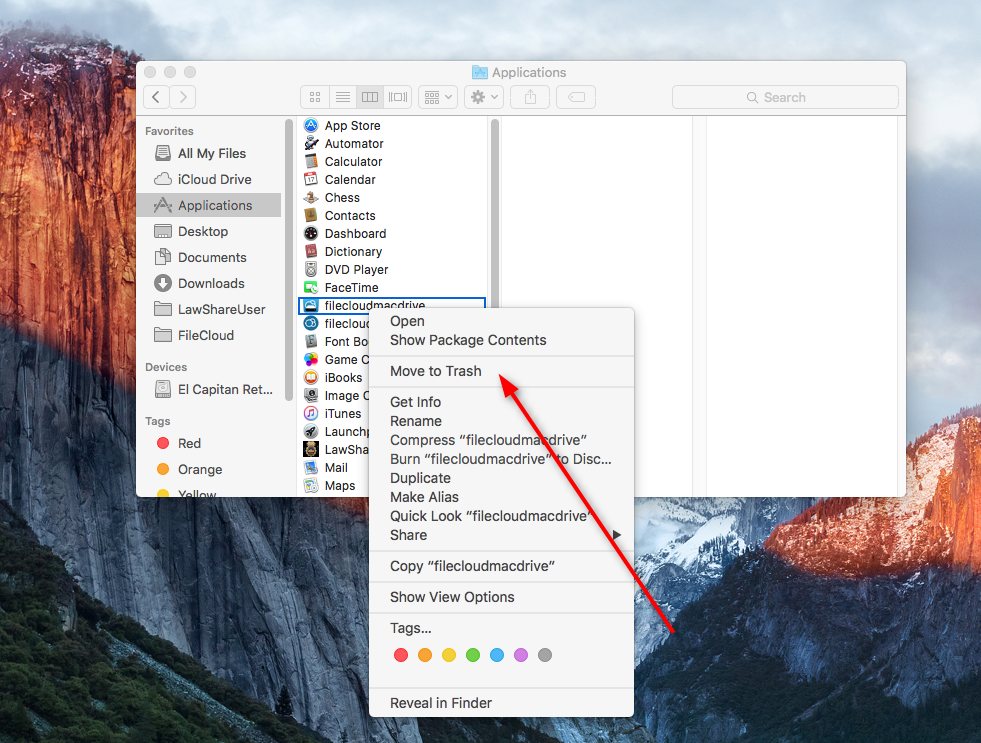Click the Edit Tags toolbar icon

coord(576,97)
